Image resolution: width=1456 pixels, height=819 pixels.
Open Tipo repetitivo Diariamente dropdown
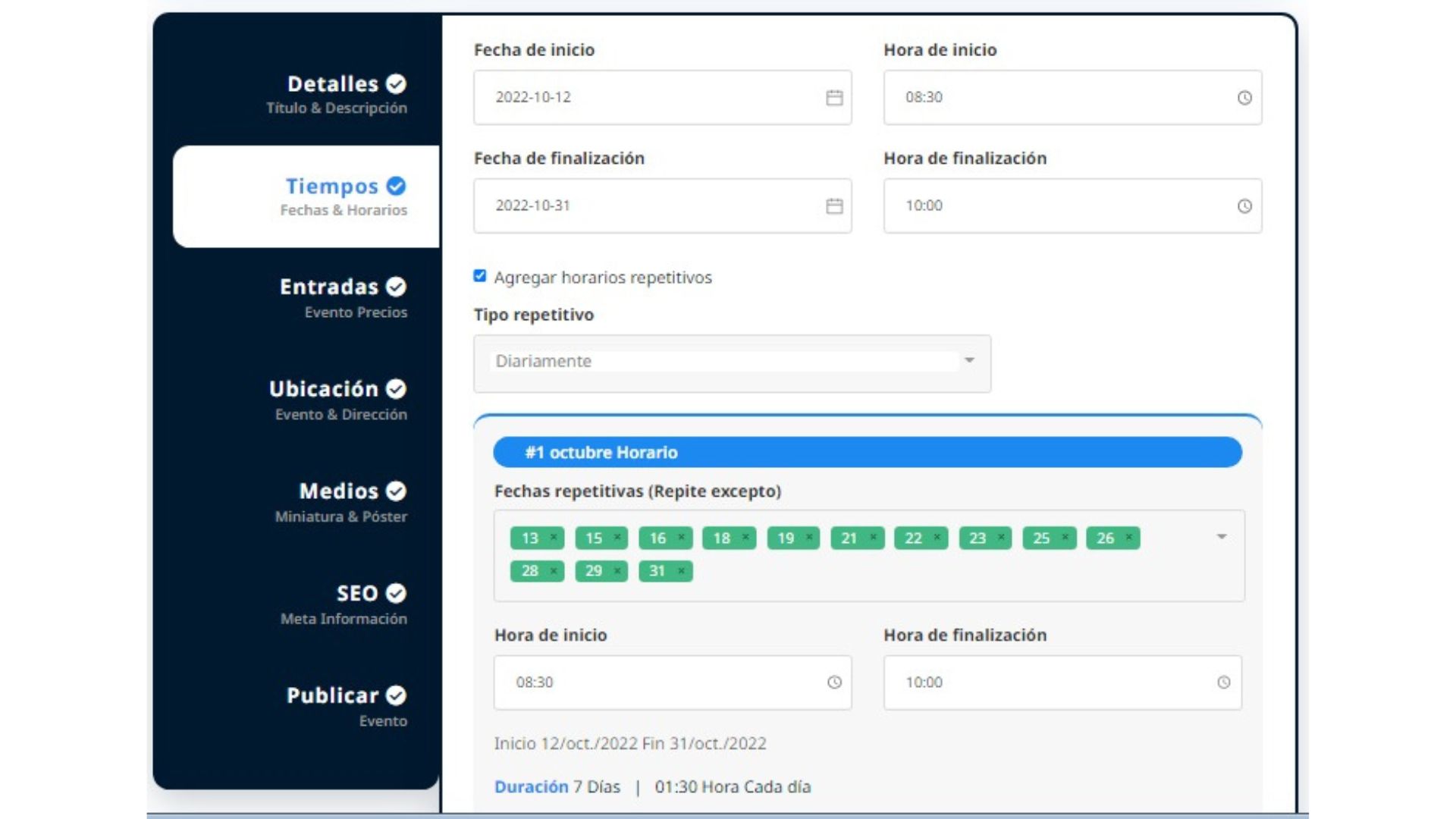[732, 362]
